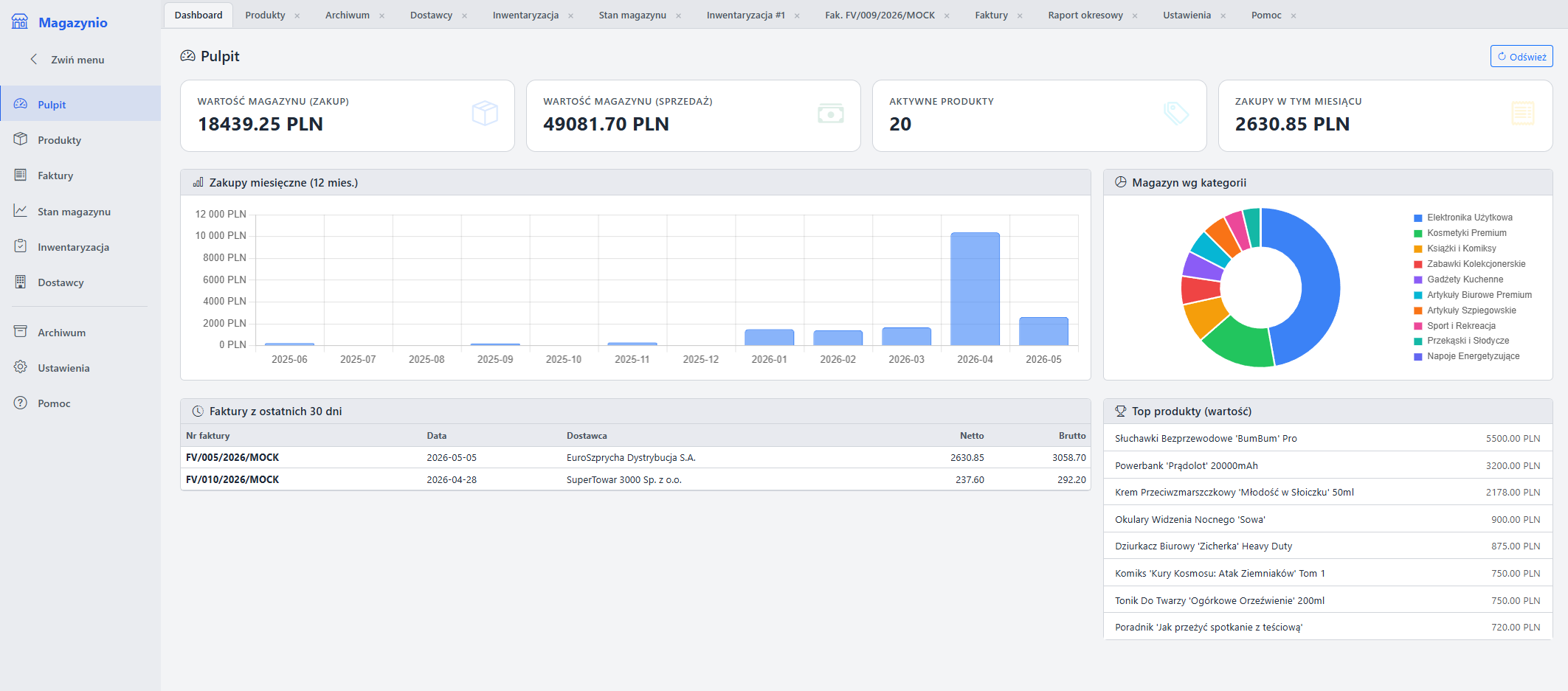Close the Dostawcy tab
Screen dimensions: 1568x691
tap(464, 15)
